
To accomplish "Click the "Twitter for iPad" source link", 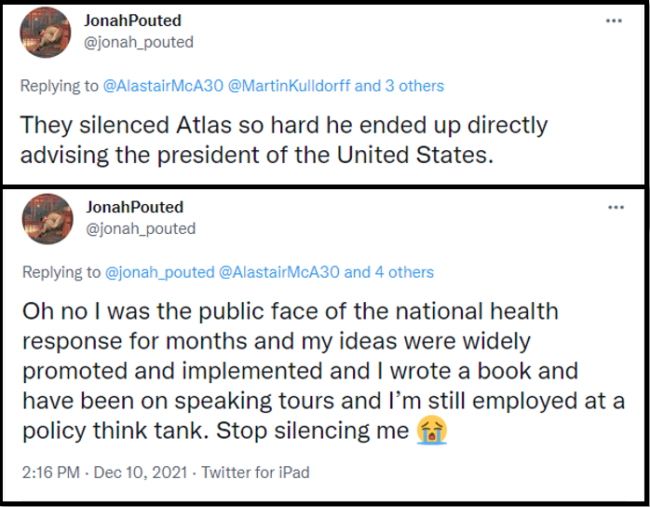I will coord(254,471).
